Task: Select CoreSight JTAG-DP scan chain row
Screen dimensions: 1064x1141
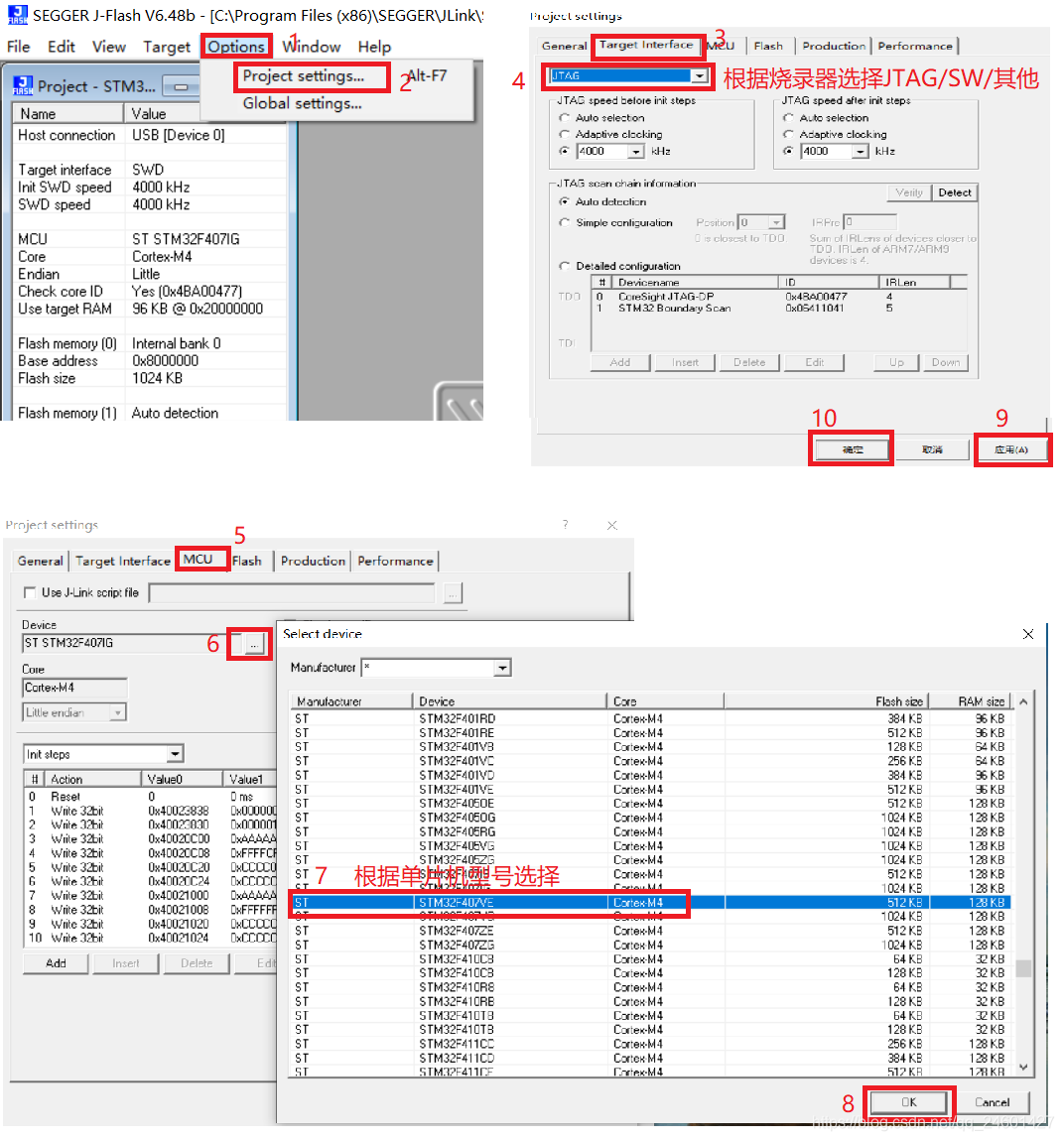Action: click(780, 297)
